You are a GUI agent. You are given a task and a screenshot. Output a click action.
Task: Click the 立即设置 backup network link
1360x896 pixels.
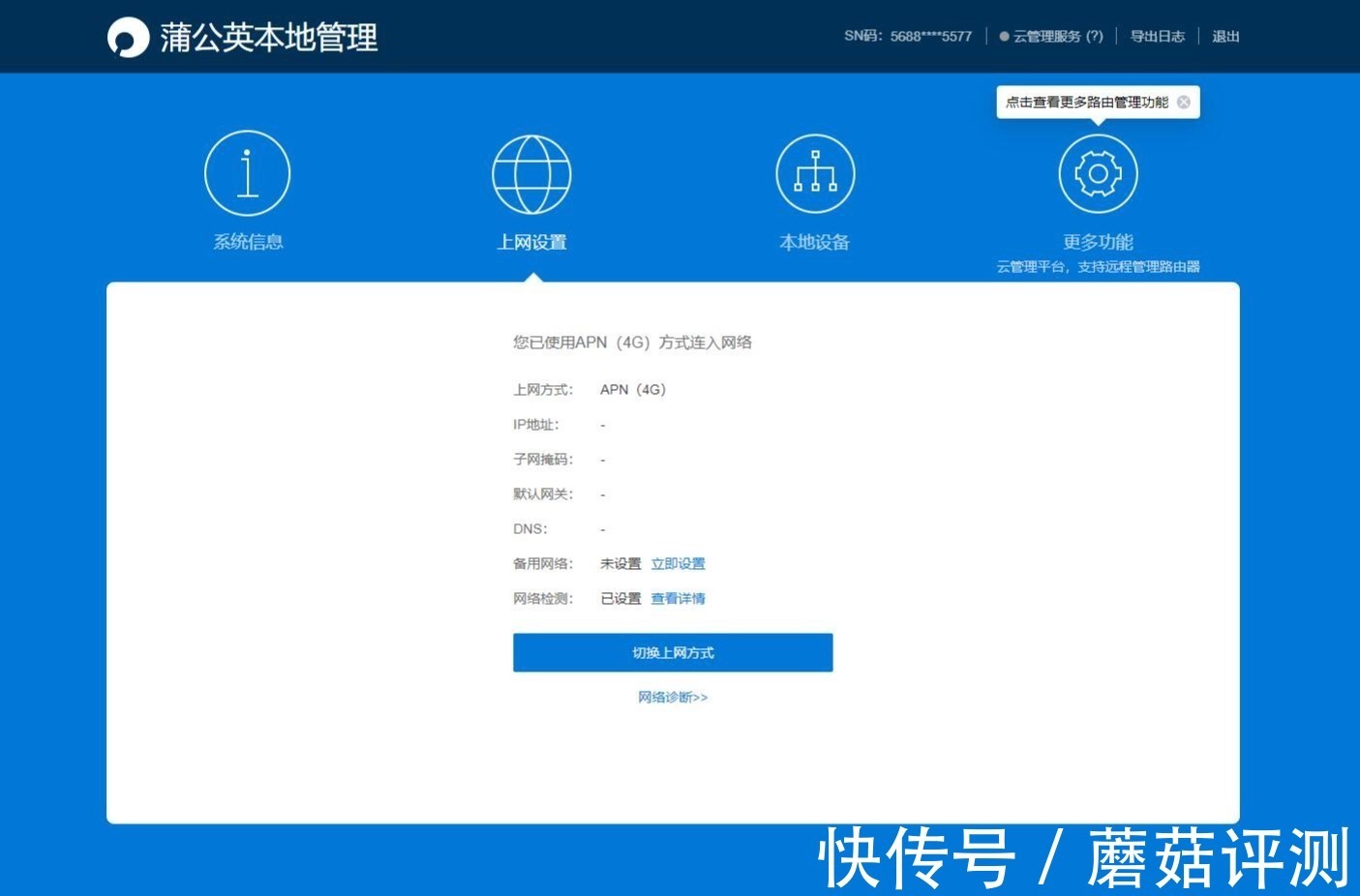click(678, 563)
